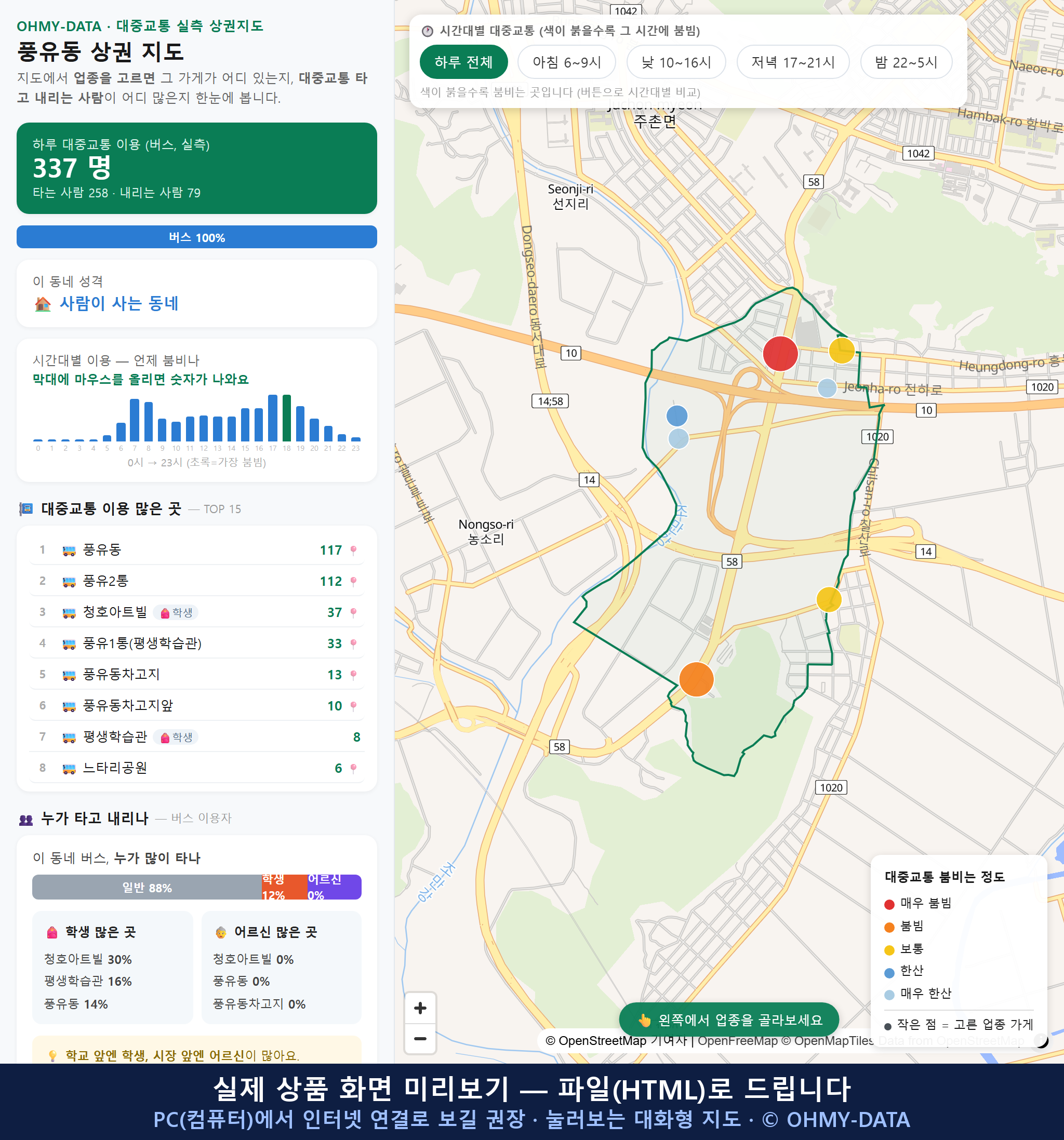The width and height of the screenshot is (1064, 1140).
Task: Click the 풍유동 상권 지도 title
Action: 100,51
